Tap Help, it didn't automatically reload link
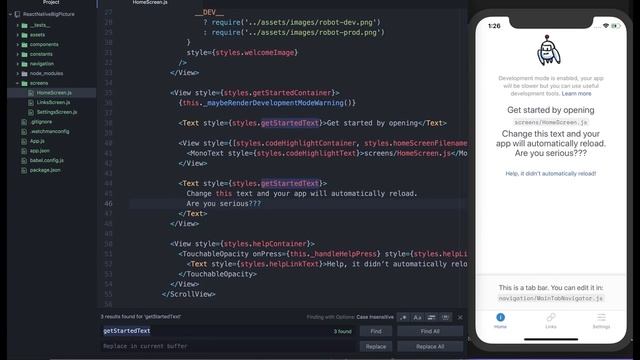The image size is (640, 360). (551, 174)
